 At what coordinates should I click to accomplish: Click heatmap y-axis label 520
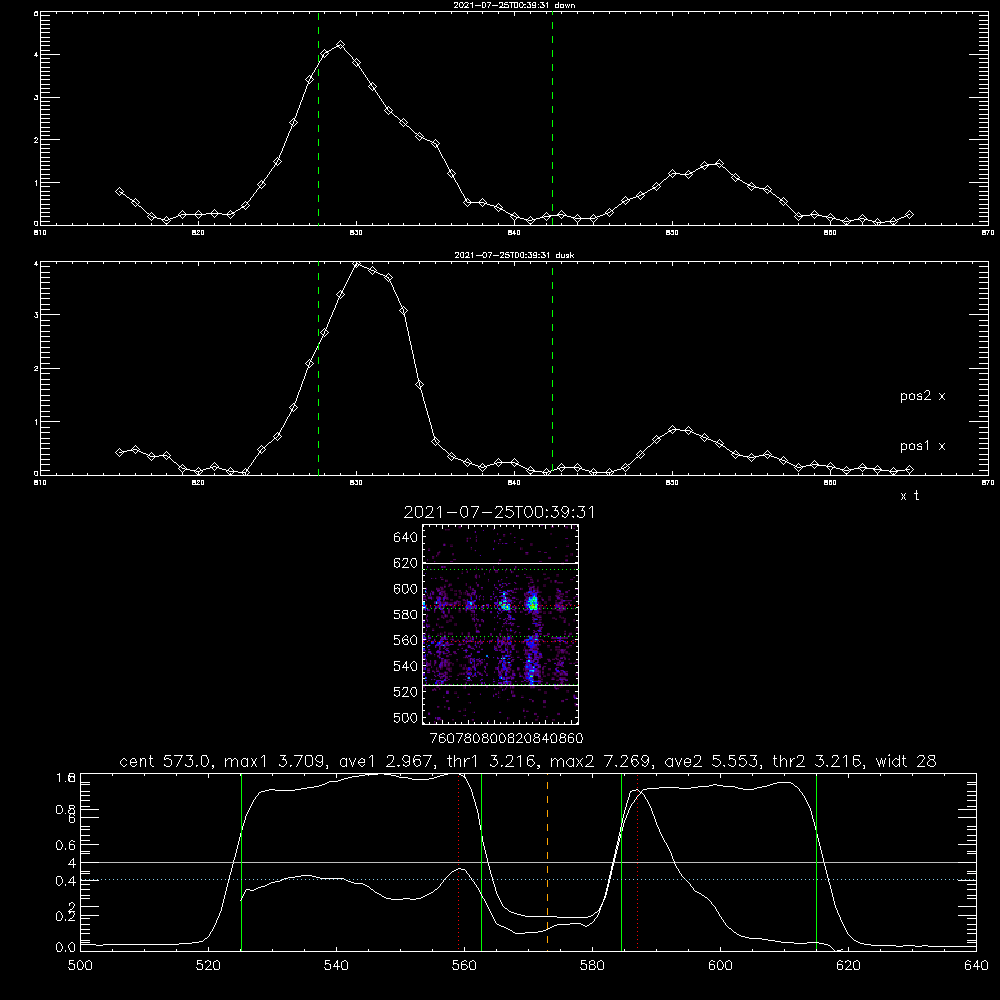tap(406, 692)
